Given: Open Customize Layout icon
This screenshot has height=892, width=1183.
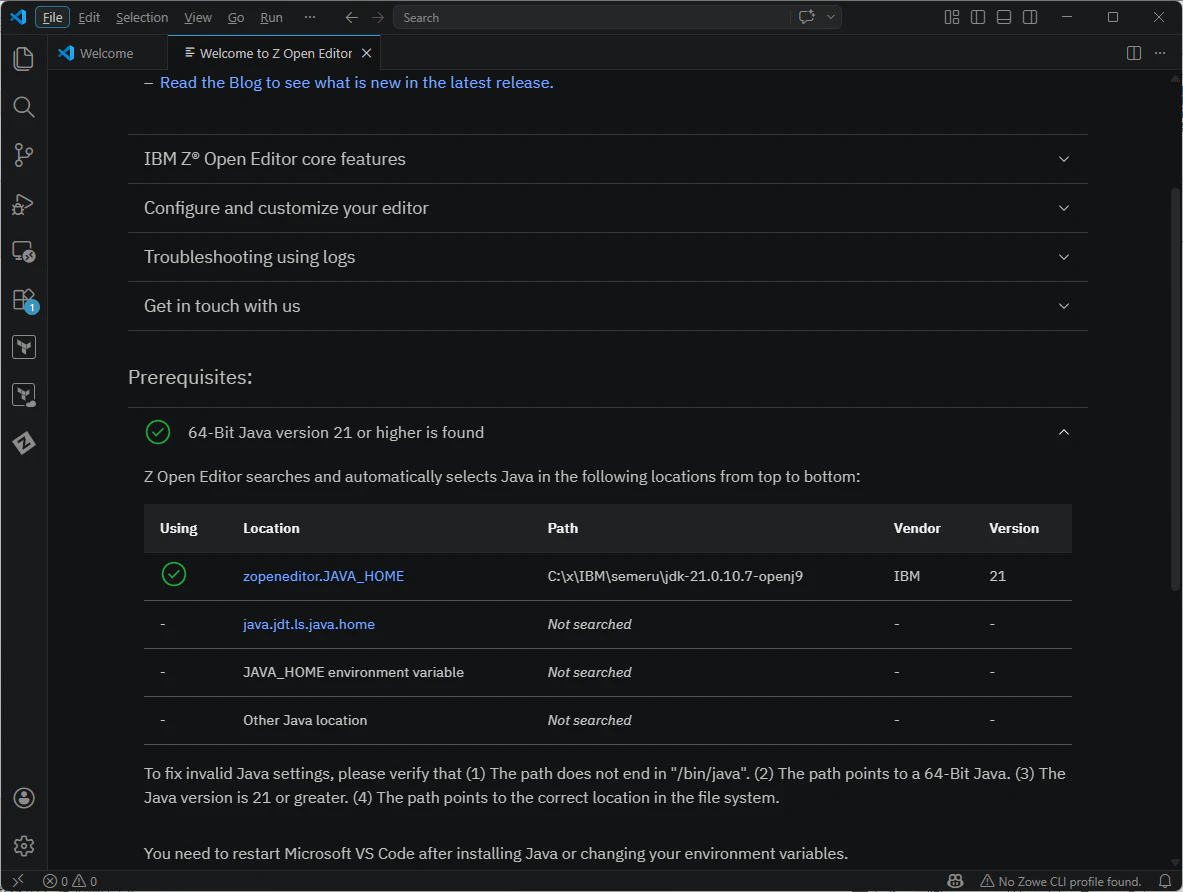Looking at the screenshot, I should click(952, 17).
